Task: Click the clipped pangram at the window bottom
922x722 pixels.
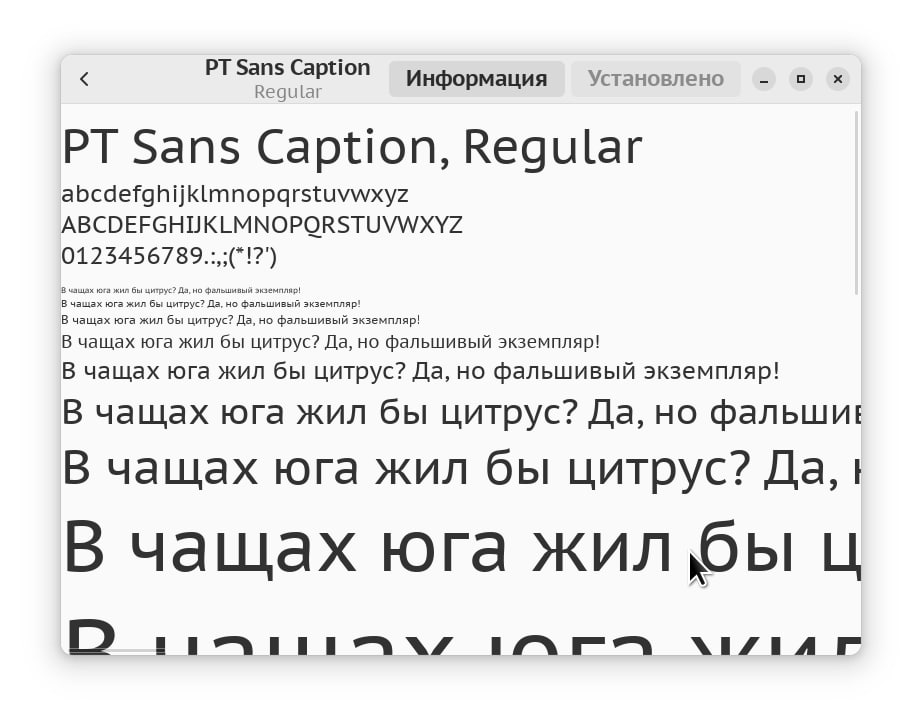Action: [x=461, y=636]
